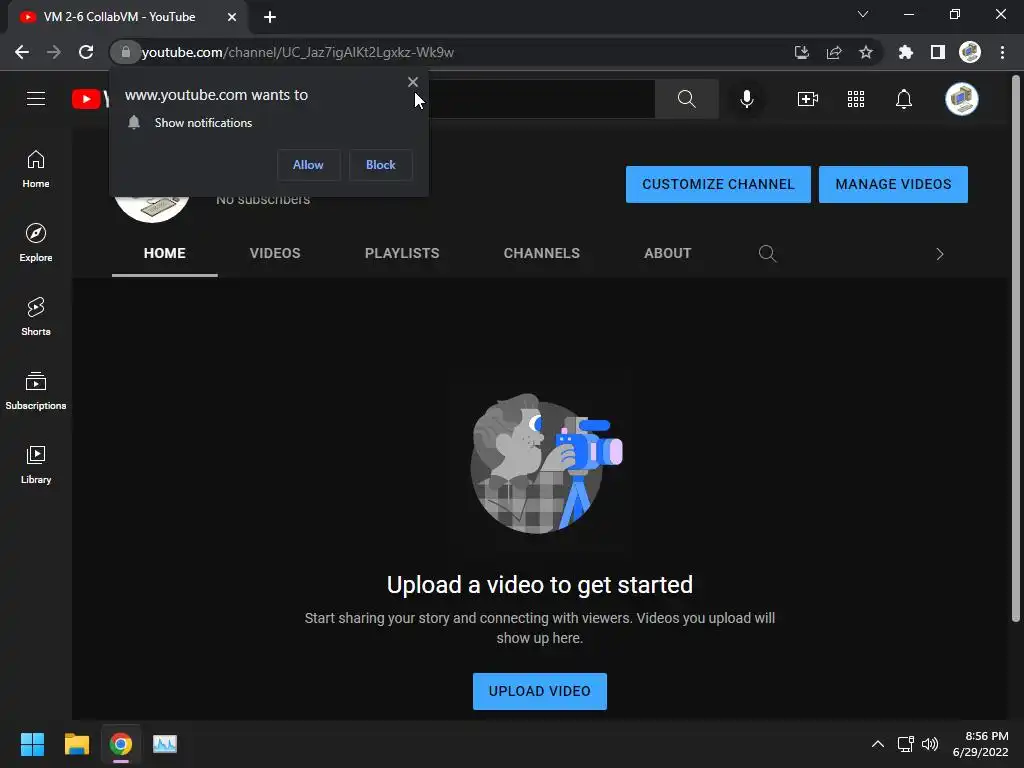View site information lock icon
This screenshot has height=768, width=1024.
coord(125,52)
